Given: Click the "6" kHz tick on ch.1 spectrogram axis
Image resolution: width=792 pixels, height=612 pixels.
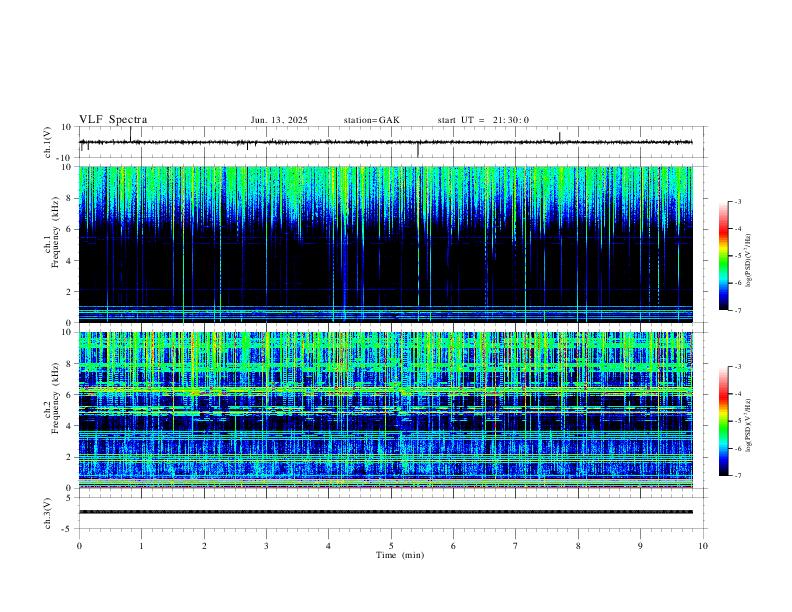Looking at the screenshot, I should pyautogui.click(x=70, y=229).
